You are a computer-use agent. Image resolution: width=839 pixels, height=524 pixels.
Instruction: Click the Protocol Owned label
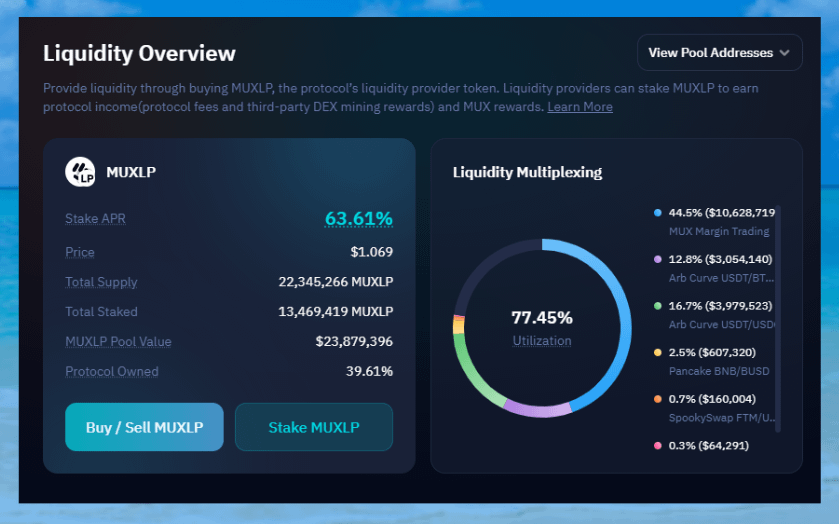112,372
